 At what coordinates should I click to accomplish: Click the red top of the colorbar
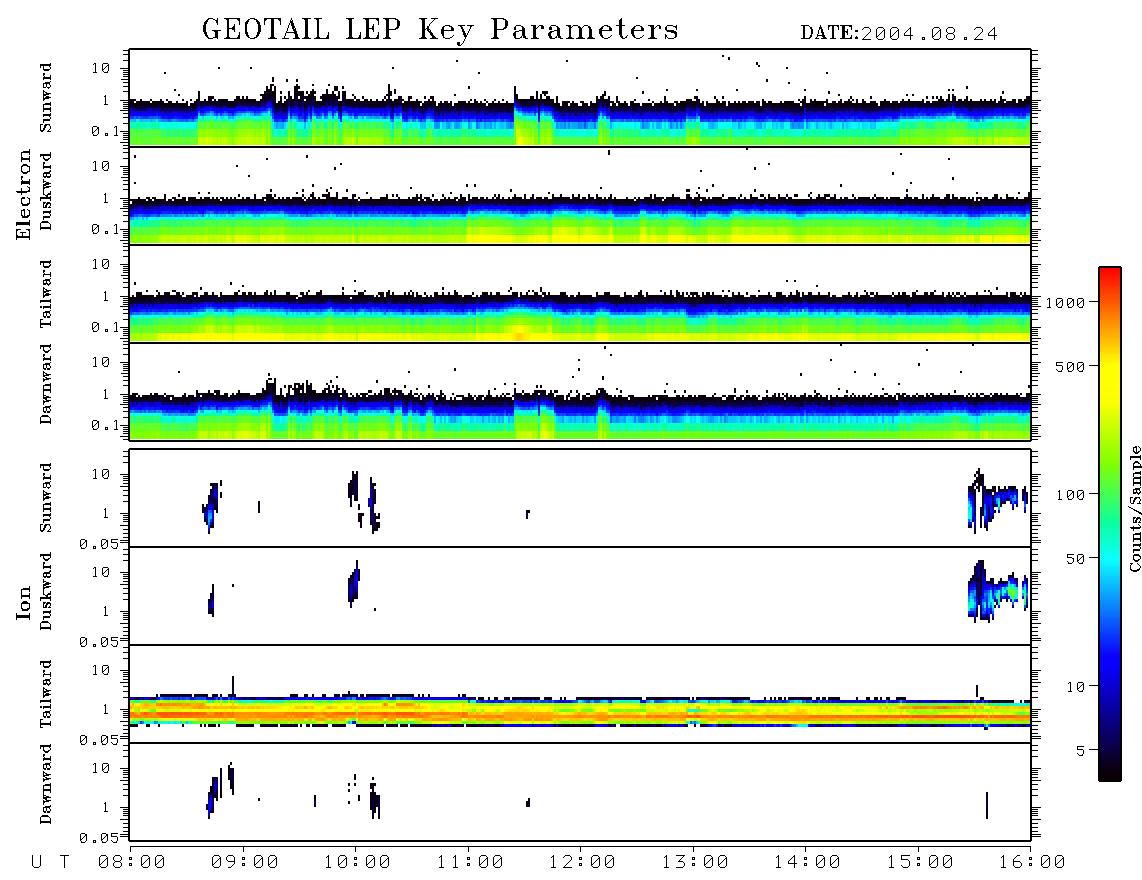[x=1109, y=275]
